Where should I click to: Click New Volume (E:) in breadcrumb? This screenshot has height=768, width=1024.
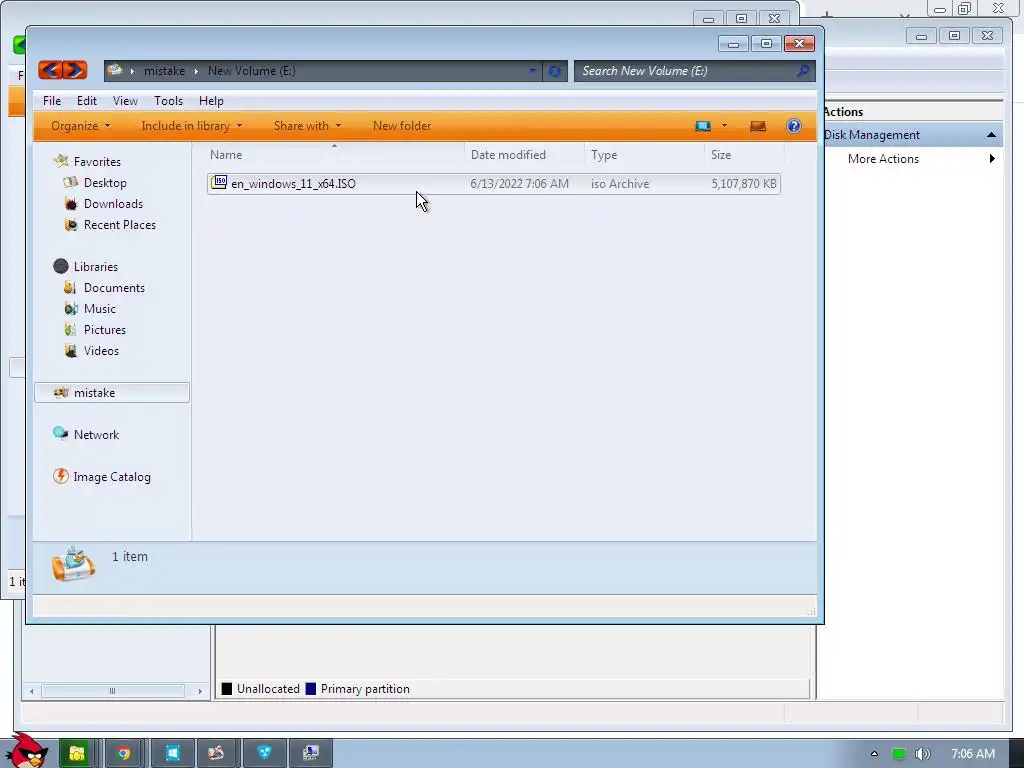251,71
